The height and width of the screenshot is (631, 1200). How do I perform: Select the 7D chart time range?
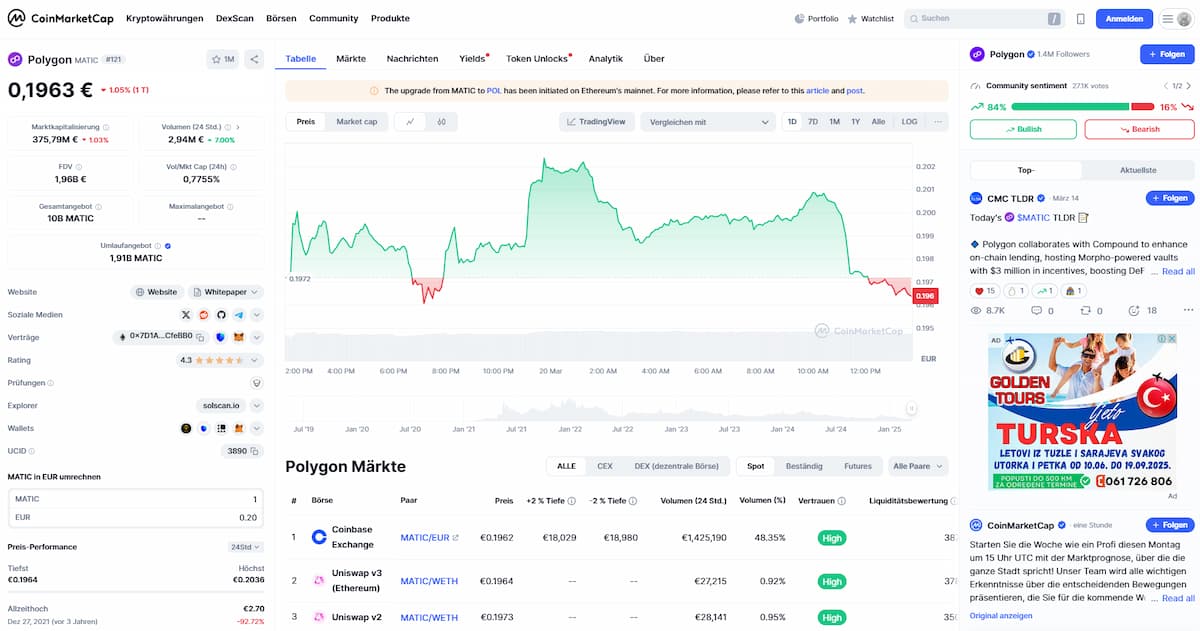[813, 122]
